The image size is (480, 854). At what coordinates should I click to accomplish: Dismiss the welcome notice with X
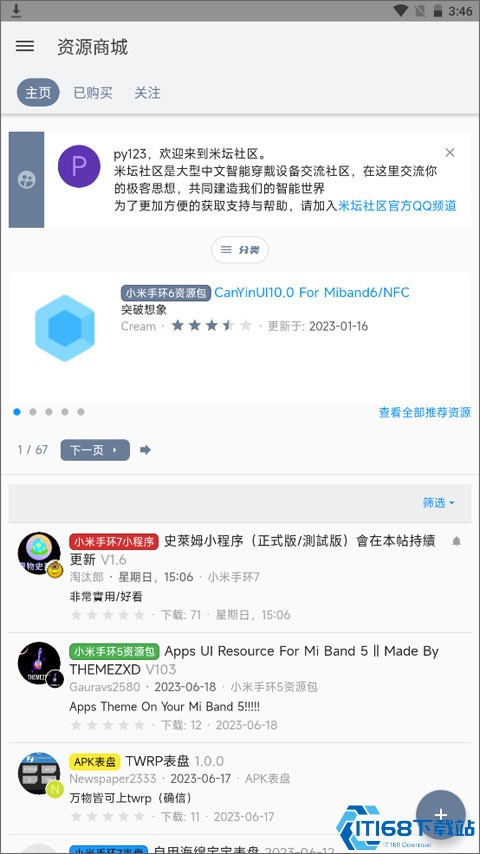coord(449,152)
